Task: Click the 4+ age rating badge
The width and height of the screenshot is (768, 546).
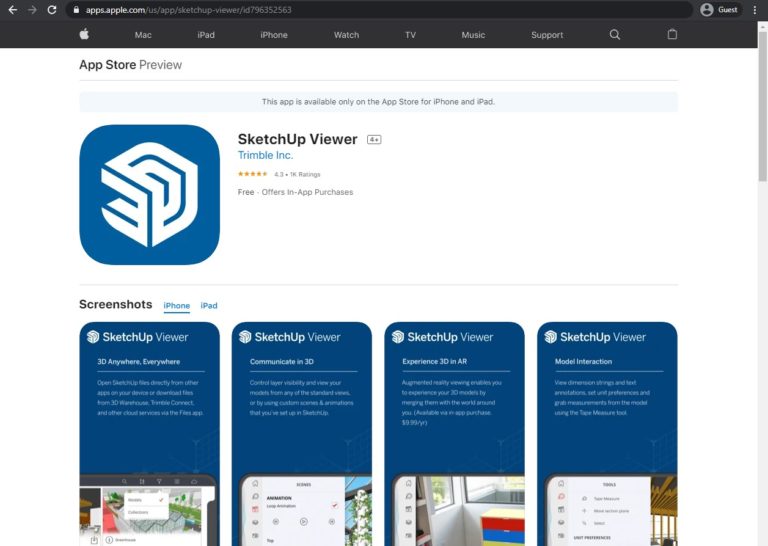Action: pyautogui.click(x=374, y=140)
